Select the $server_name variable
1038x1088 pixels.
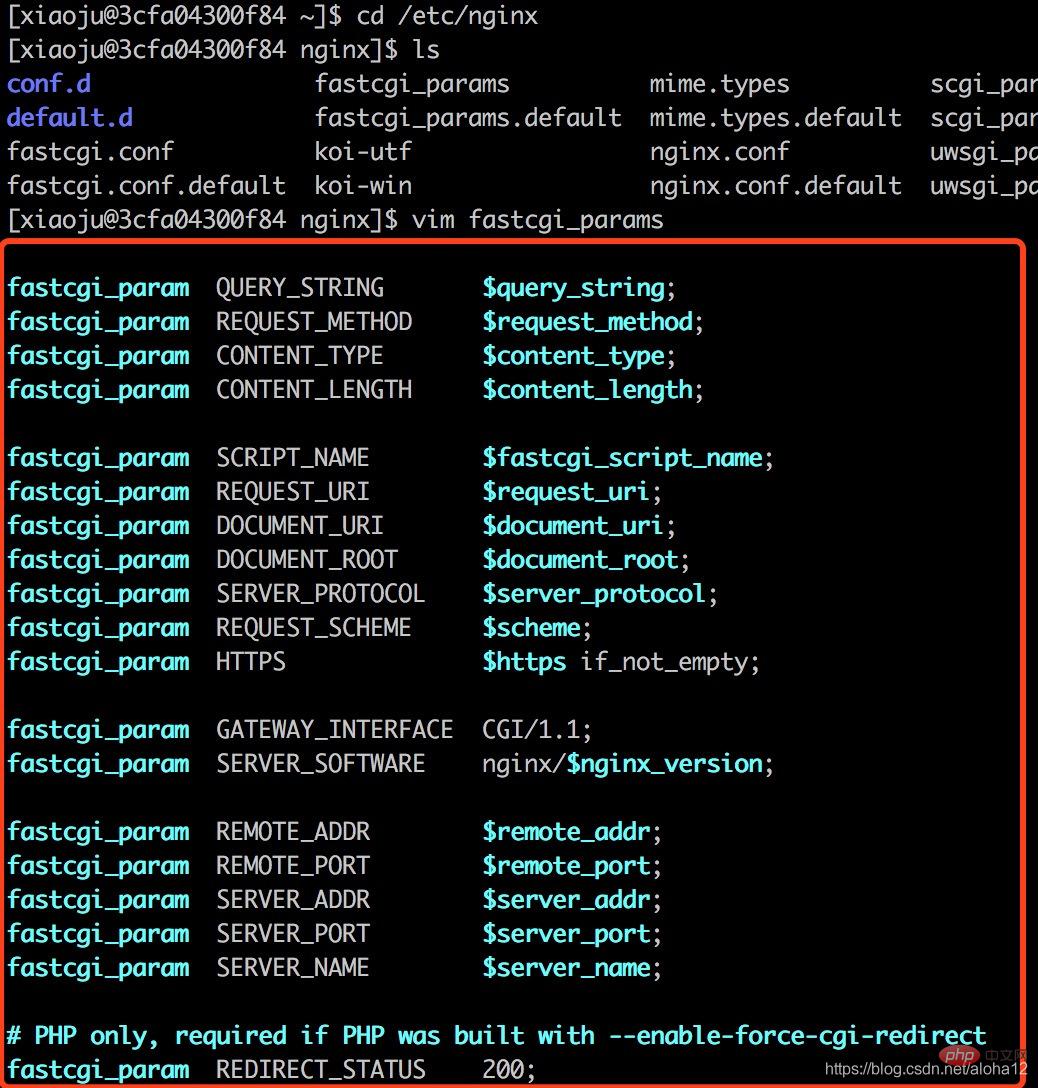(566, 968)
